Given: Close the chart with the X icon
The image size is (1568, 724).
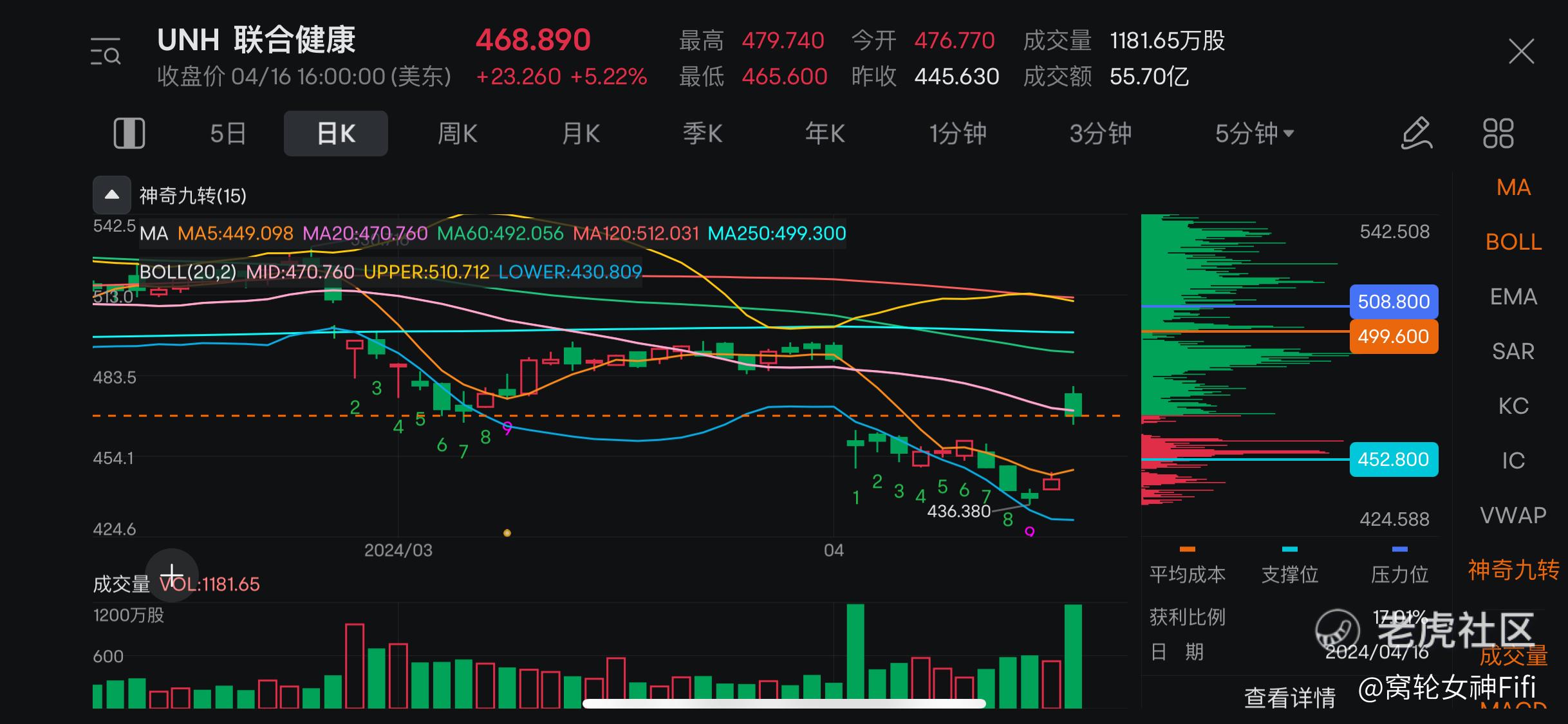Looking at the screenshot, I should click(x=1522, y=51).
